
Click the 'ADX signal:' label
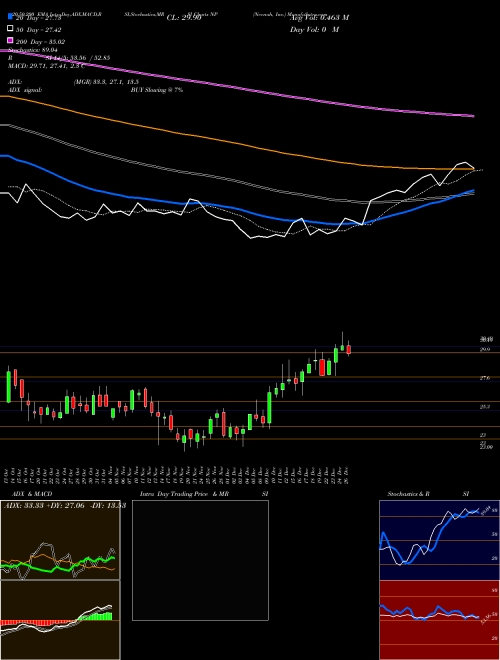click(25, 90)
